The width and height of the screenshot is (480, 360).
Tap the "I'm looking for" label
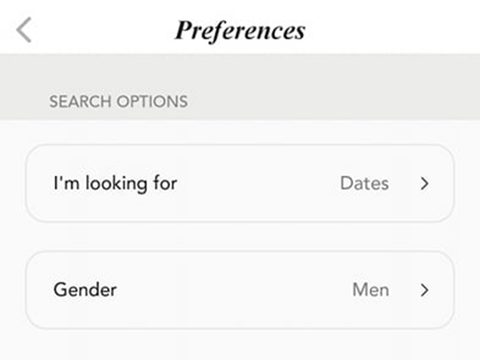[115, 184]
